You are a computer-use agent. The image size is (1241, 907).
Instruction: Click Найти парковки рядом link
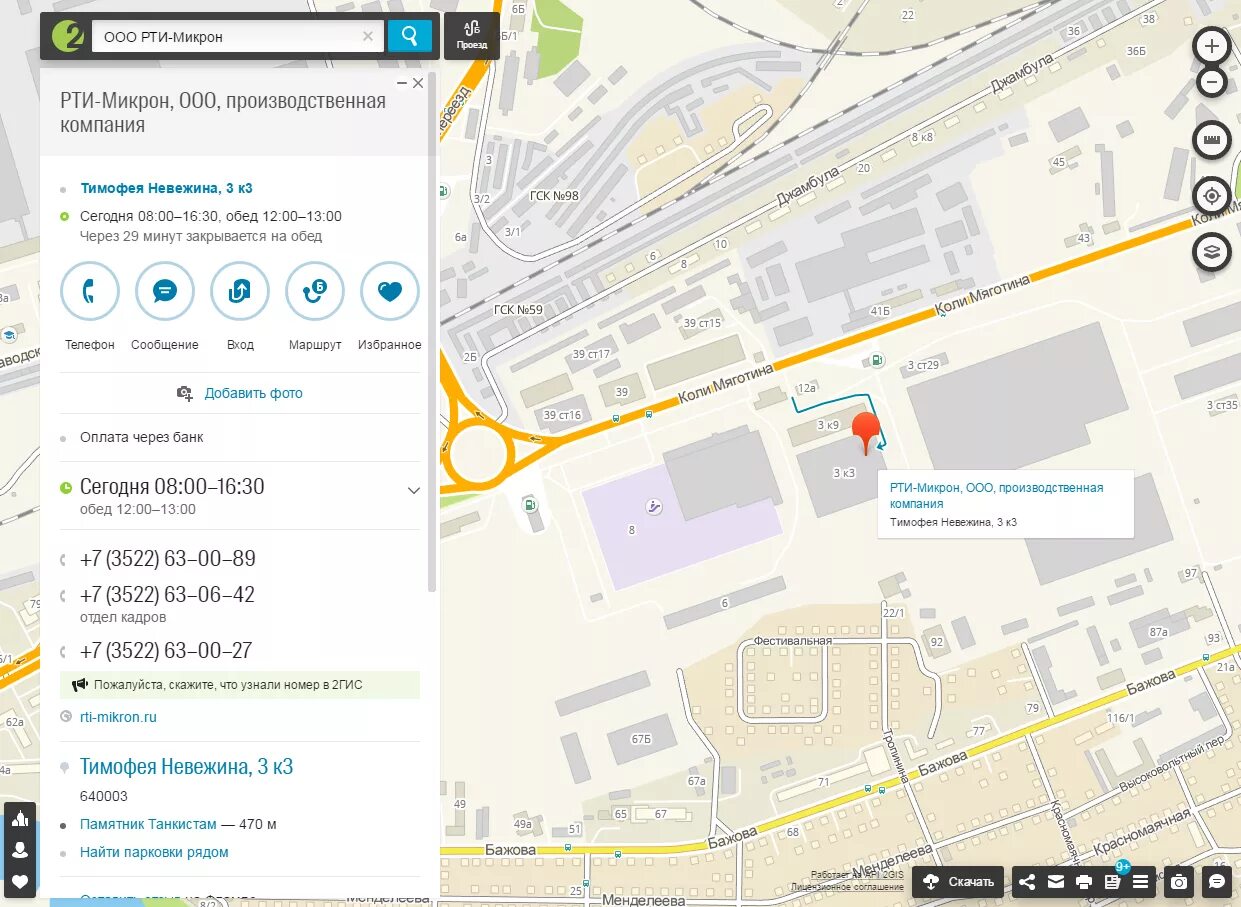click(154, 852)
